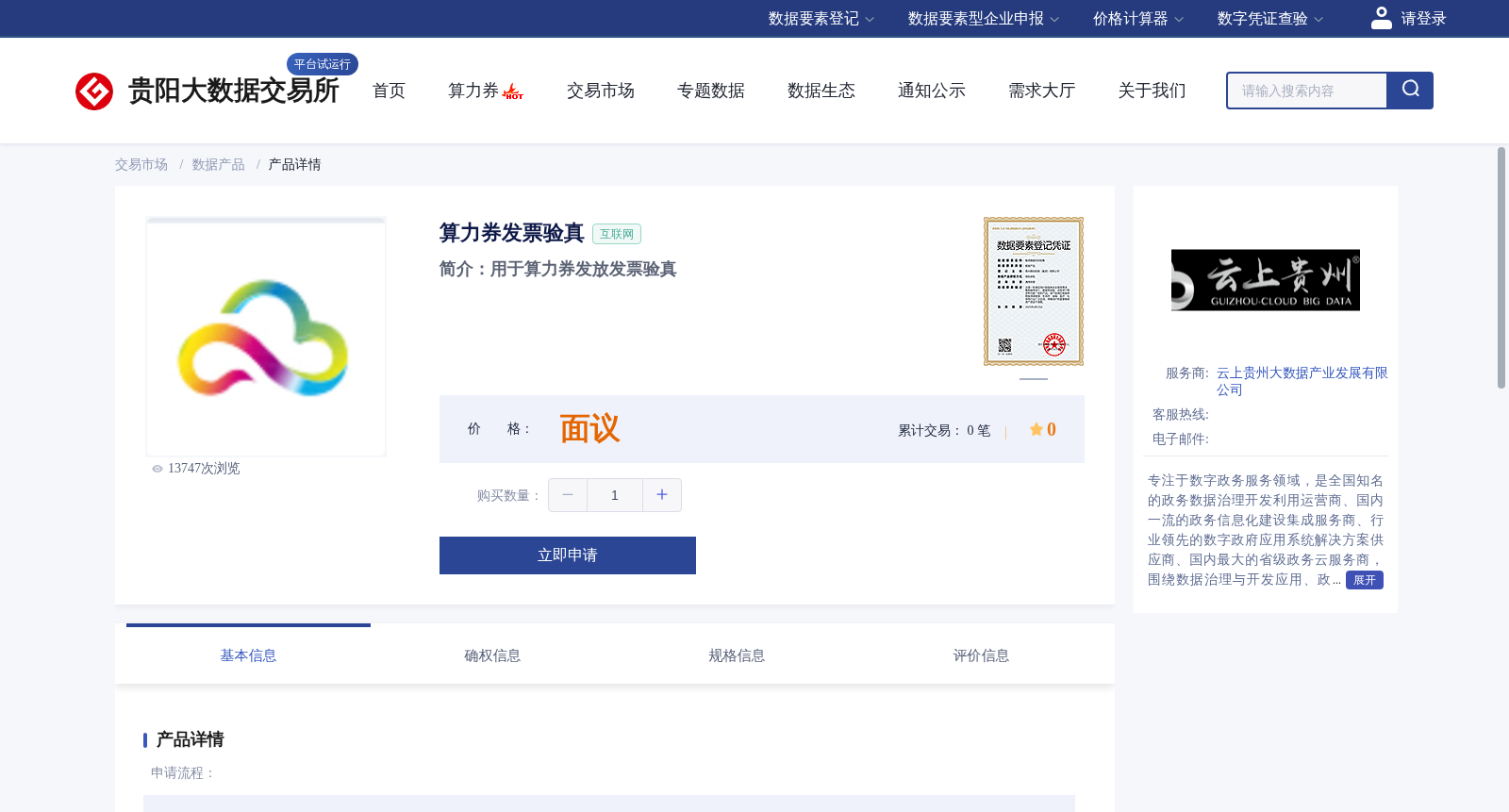Click the HOT flame icon beside 算力券
Viewport: 1509px width, 812px height.
513,91
